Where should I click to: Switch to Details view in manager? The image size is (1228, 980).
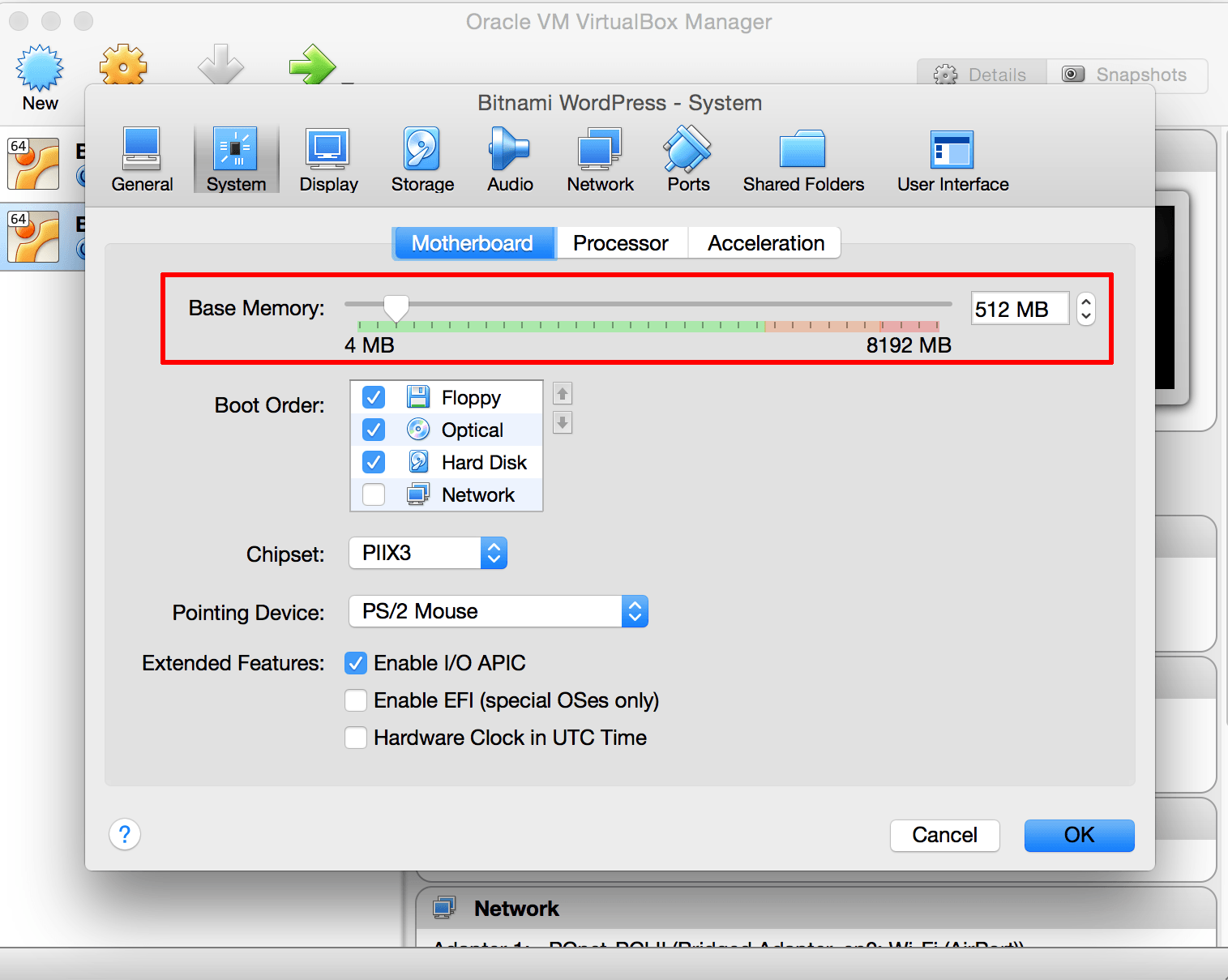(x=982, y=75)
